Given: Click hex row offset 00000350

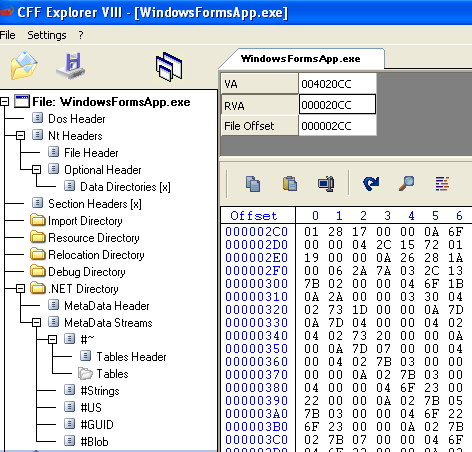Looking at the screenshot, I should point(256,349).
